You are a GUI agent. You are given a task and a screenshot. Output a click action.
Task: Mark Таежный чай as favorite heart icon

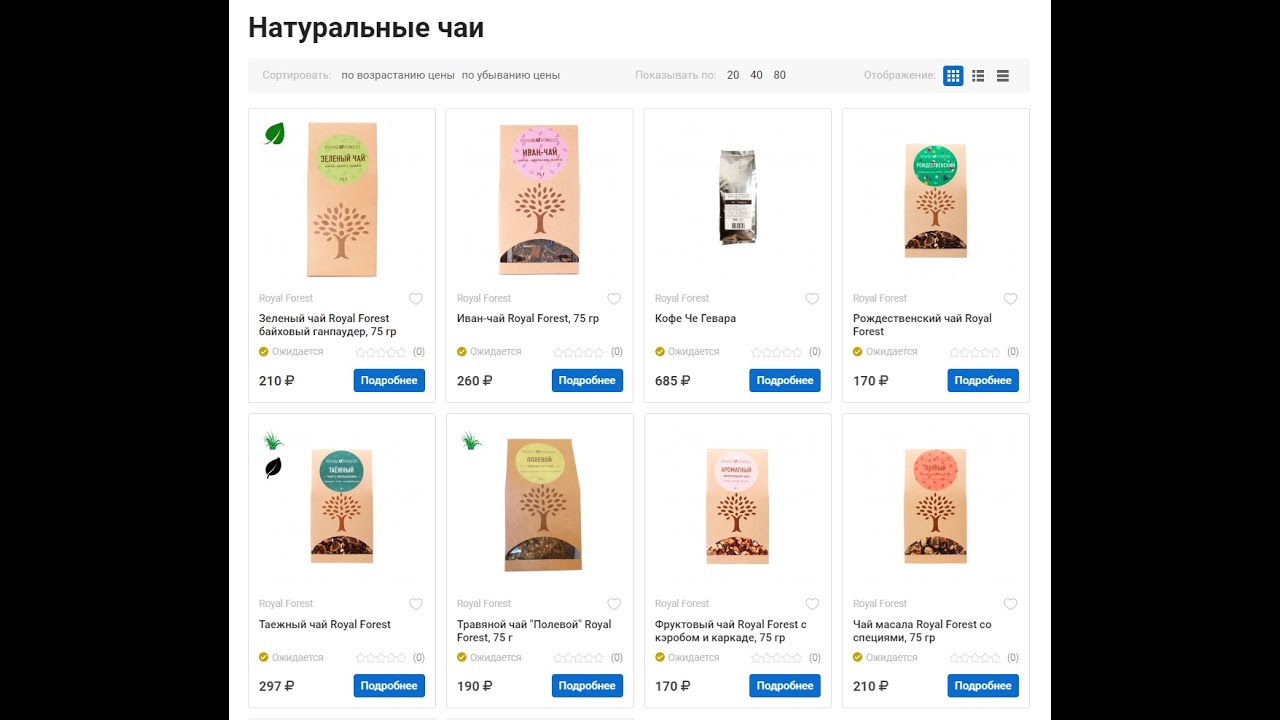[x=416, y=603]
